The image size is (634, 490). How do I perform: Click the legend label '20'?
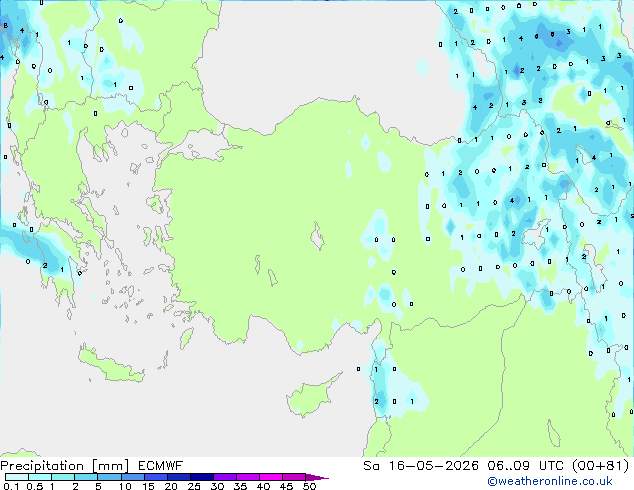click(171, 486)
